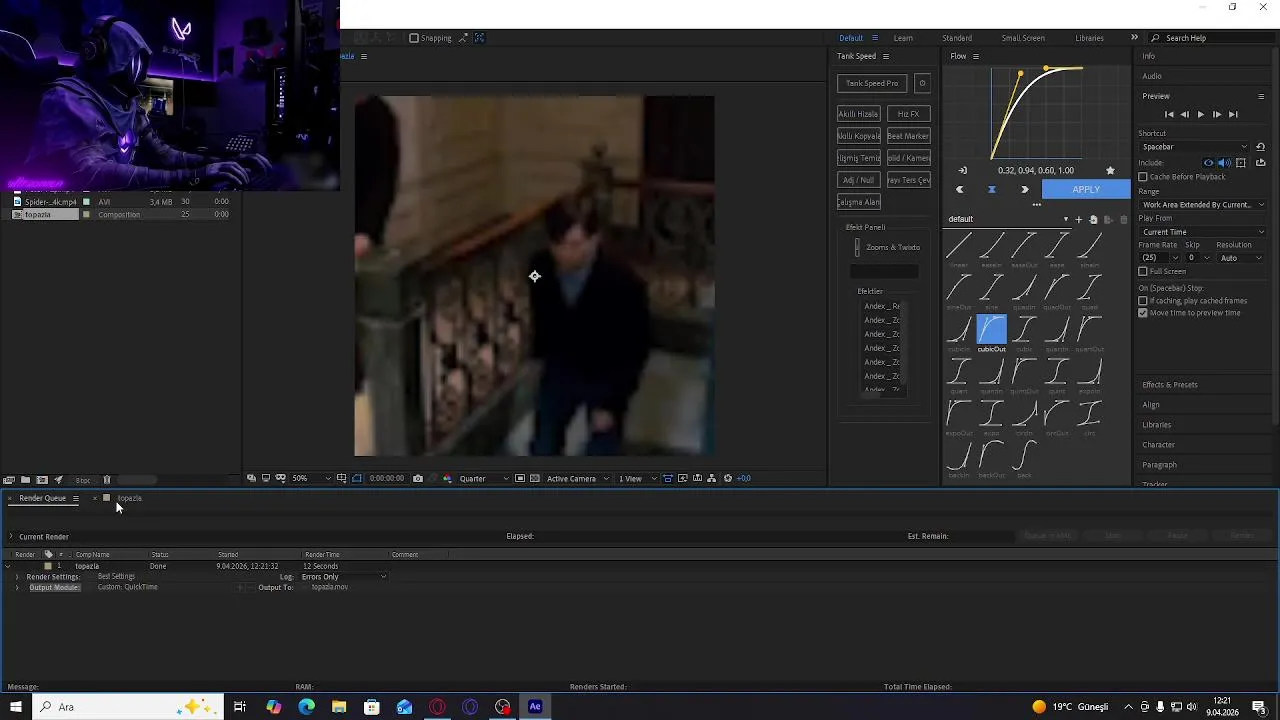This screenshot has width=1280, height=720.
Task: Switch to the Small Screen workspace
Action: coord(1023,38)
